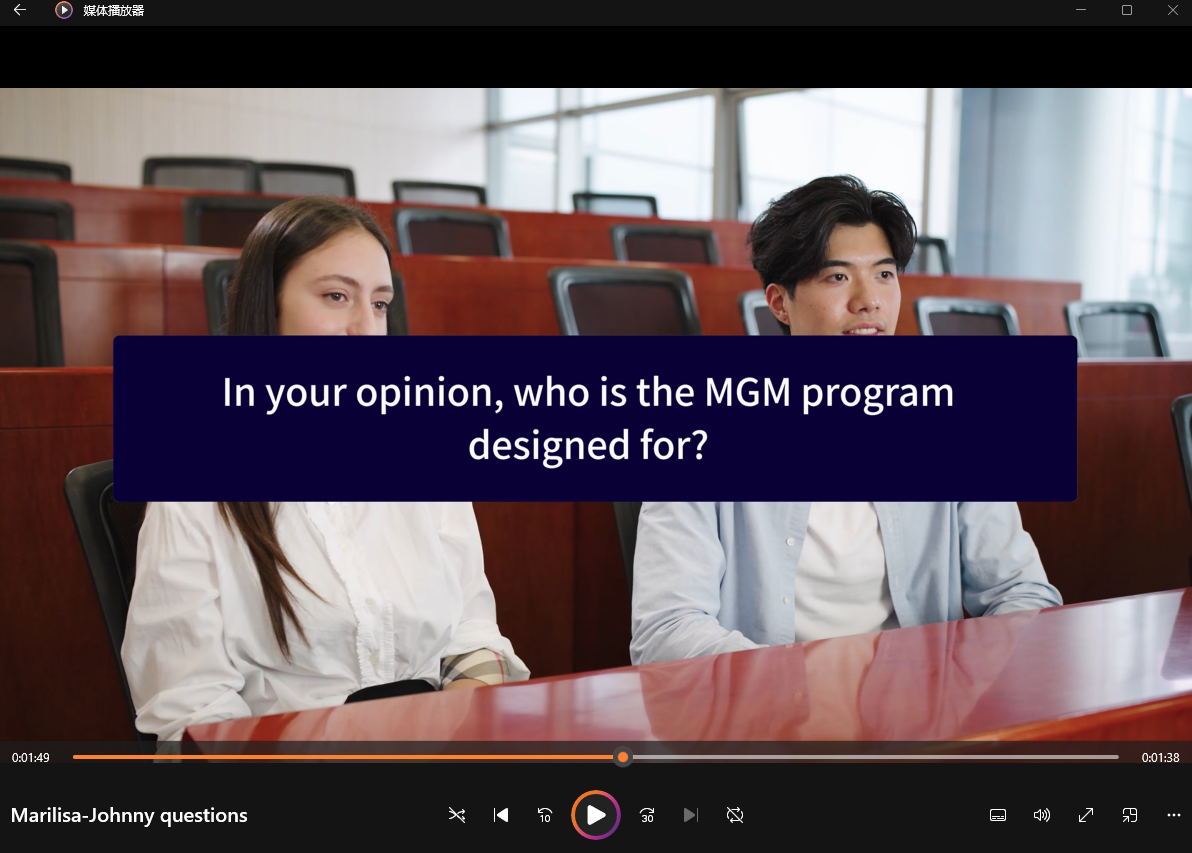Screen dimensions: 1192x853
Task: Rewind 10 seconds
Action: (x=544, y=815)
